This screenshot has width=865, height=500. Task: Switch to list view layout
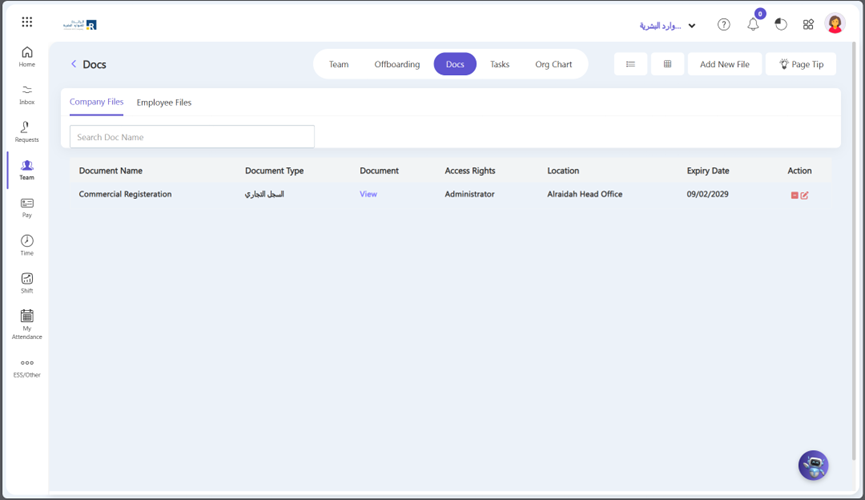630,64
